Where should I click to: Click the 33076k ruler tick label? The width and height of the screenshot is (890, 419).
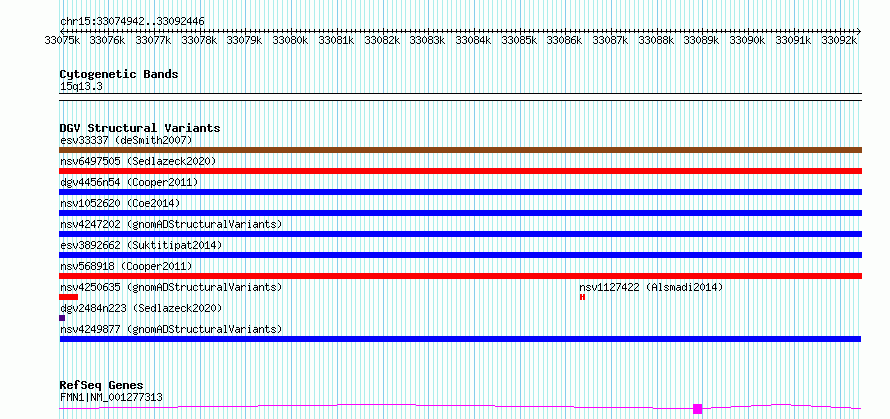pos(108,40)
